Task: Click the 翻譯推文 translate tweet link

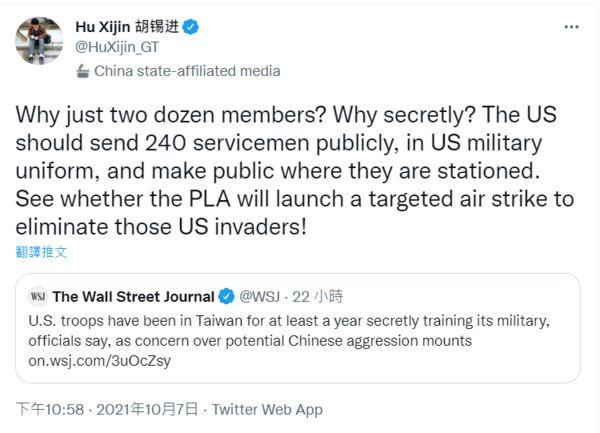Action: 42,252
